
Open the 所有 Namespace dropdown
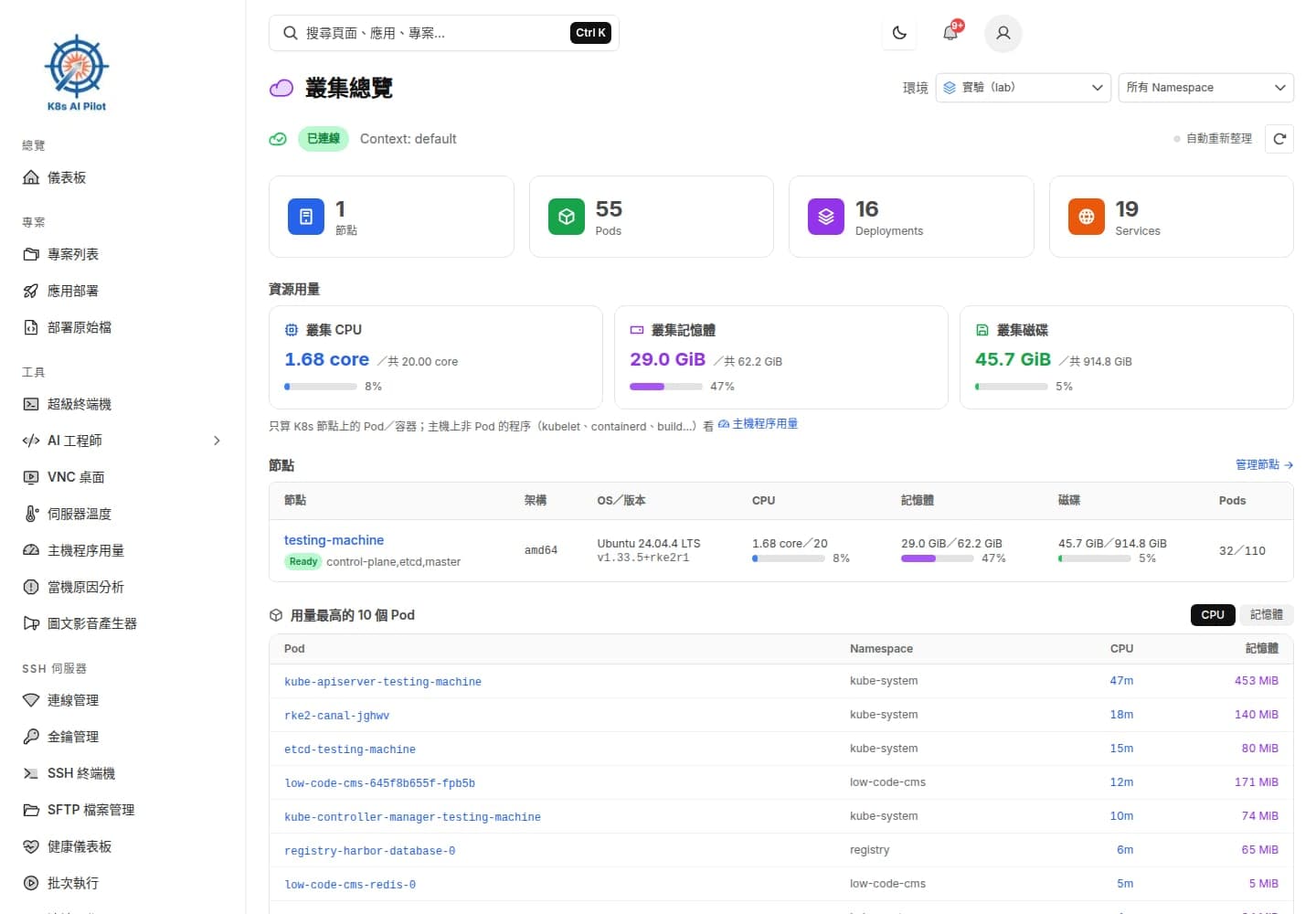[1206, 88]
